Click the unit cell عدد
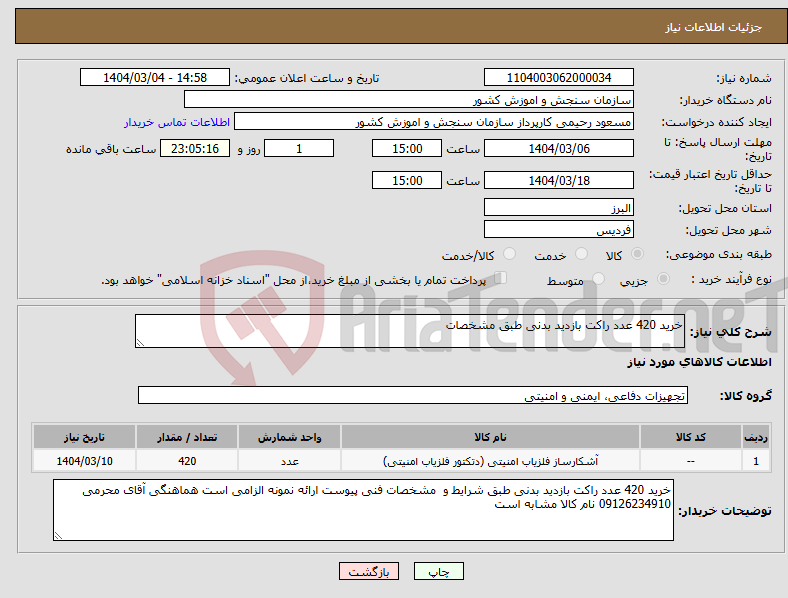Screen dimensions: 788x598 point(289,461)
